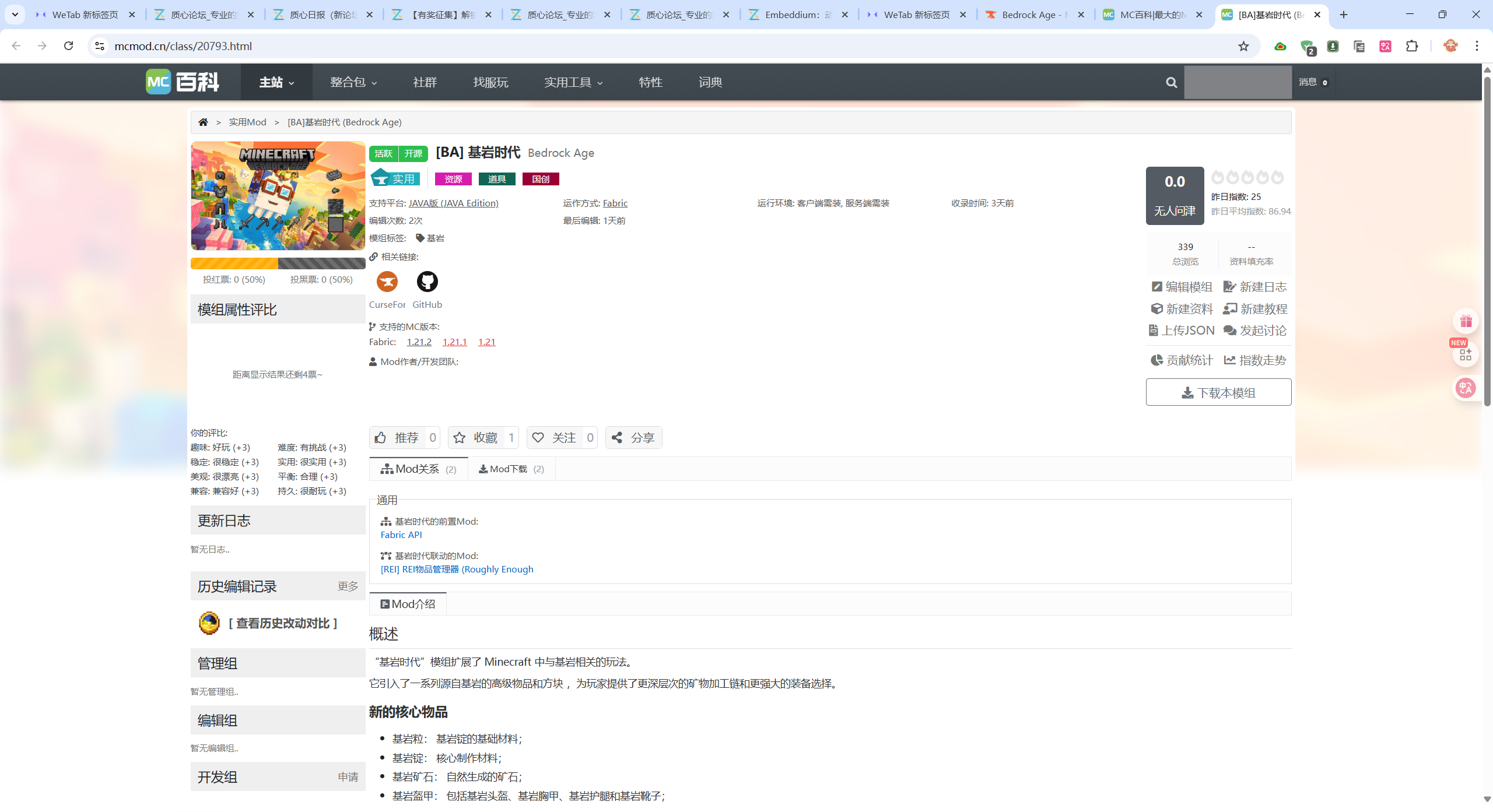Click the 资源 category tag
This screenshot has width=1493, height=812.
(x=453, y=180)
